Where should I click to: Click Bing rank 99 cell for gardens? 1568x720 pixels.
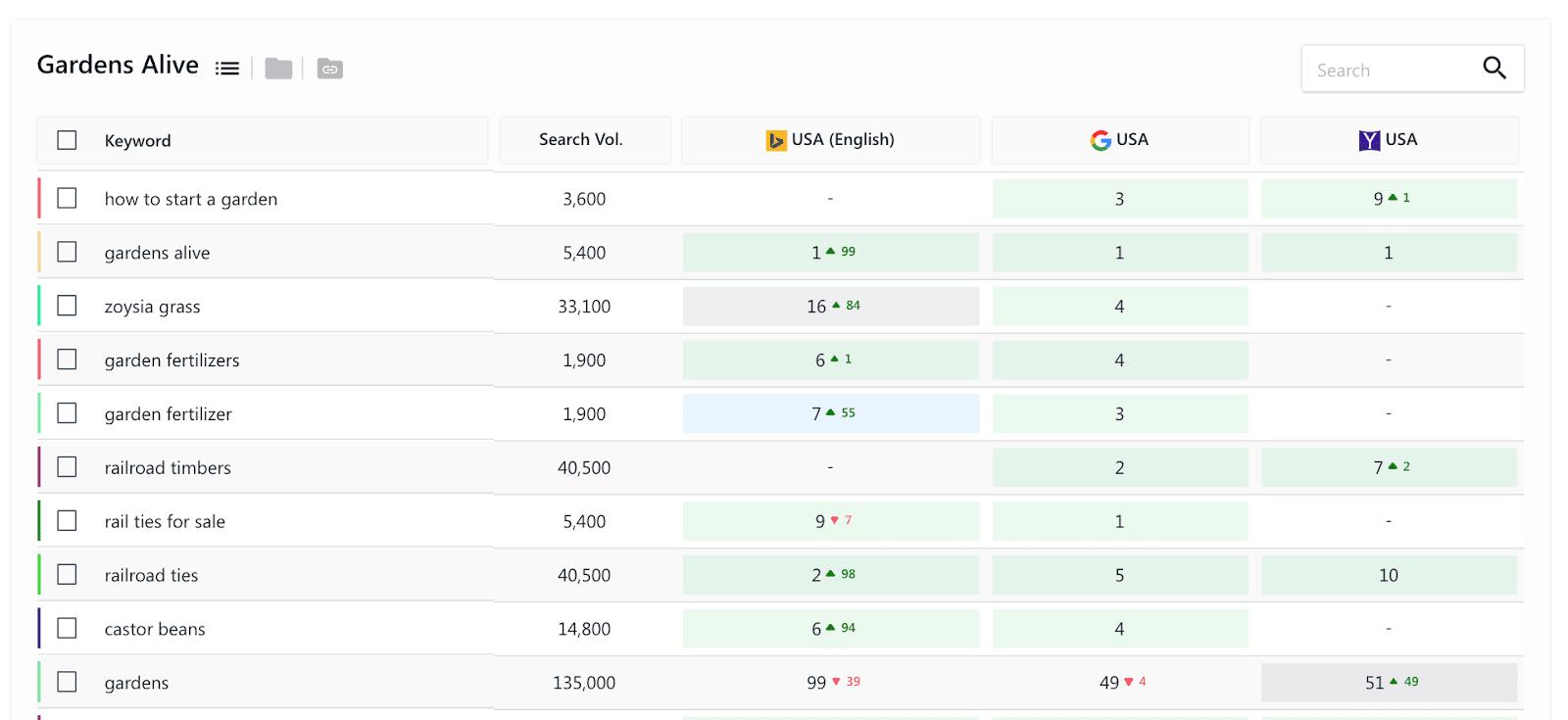831,683
